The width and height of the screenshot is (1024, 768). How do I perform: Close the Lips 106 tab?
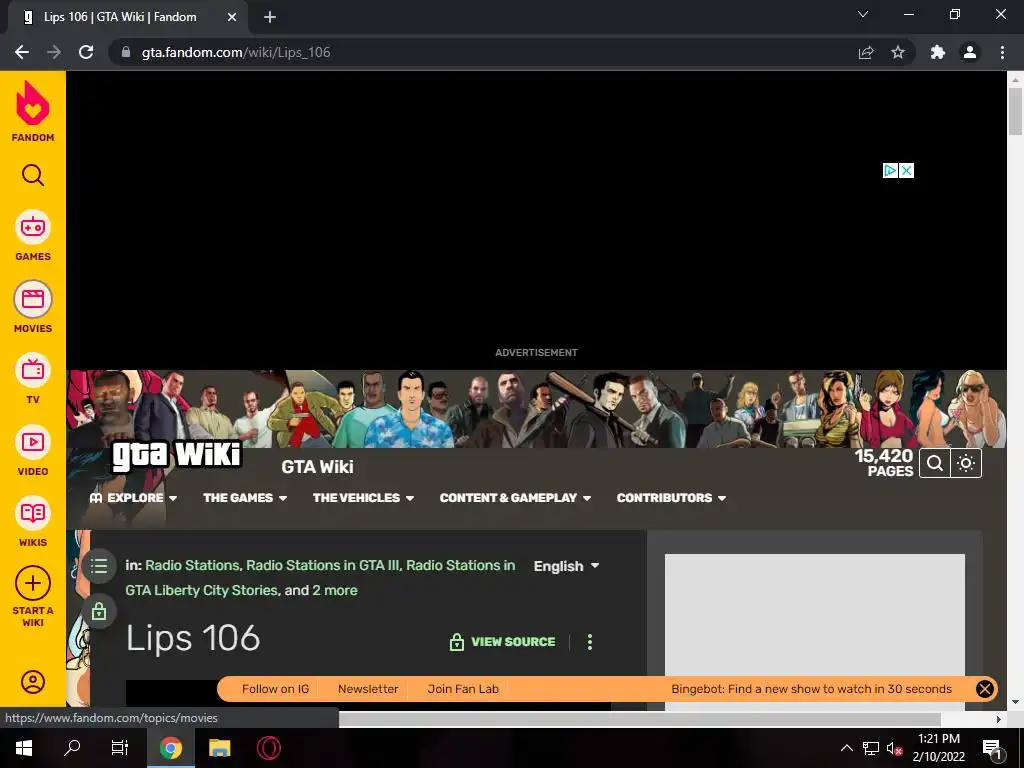[x=232, y=18]
